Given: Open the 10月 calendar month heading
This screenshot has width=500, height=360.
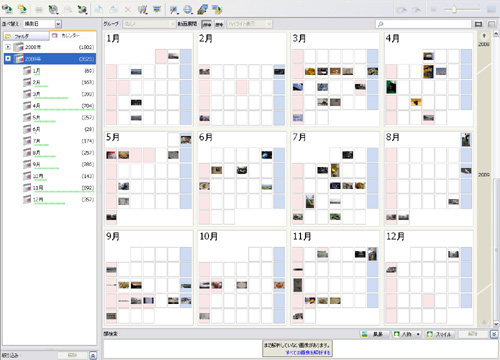Looking at the screenshot, I should coord(209,237).
